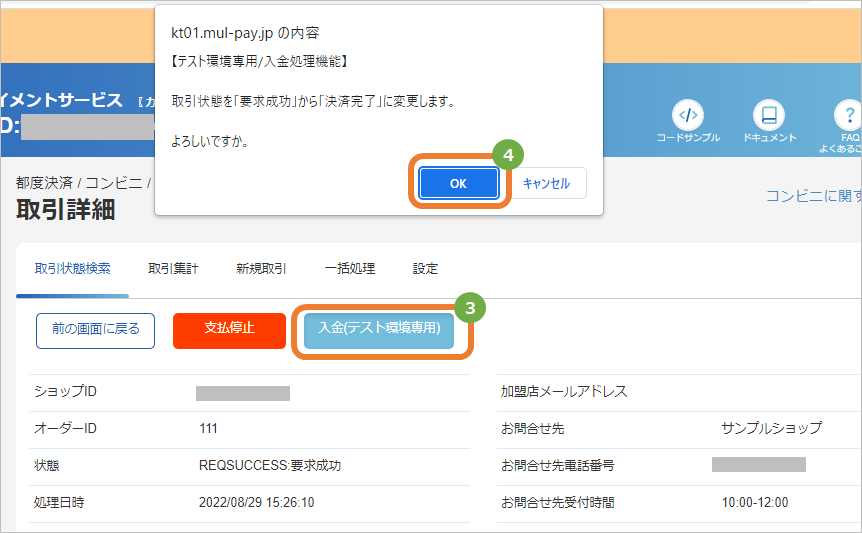Select the dialog message about 決済完了 change
The image size is (862, 533).
click(x=314, y=101)
